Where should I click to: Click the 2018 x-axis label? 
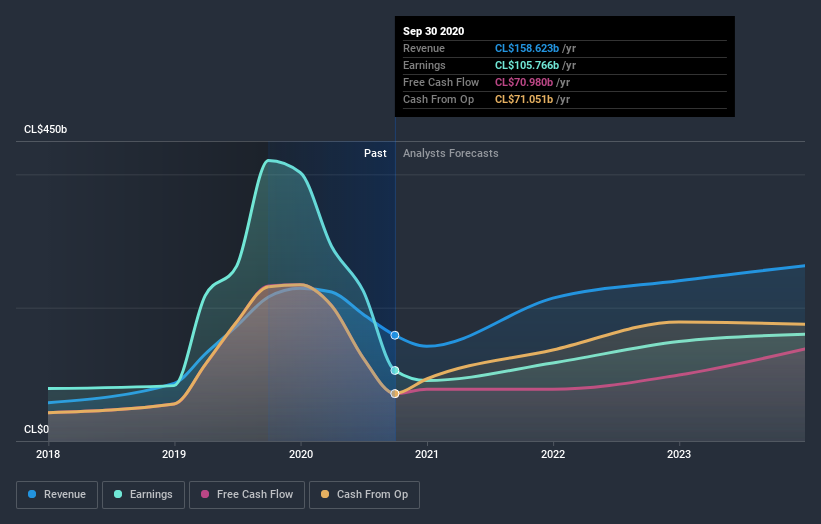click(x=48, y=454)
